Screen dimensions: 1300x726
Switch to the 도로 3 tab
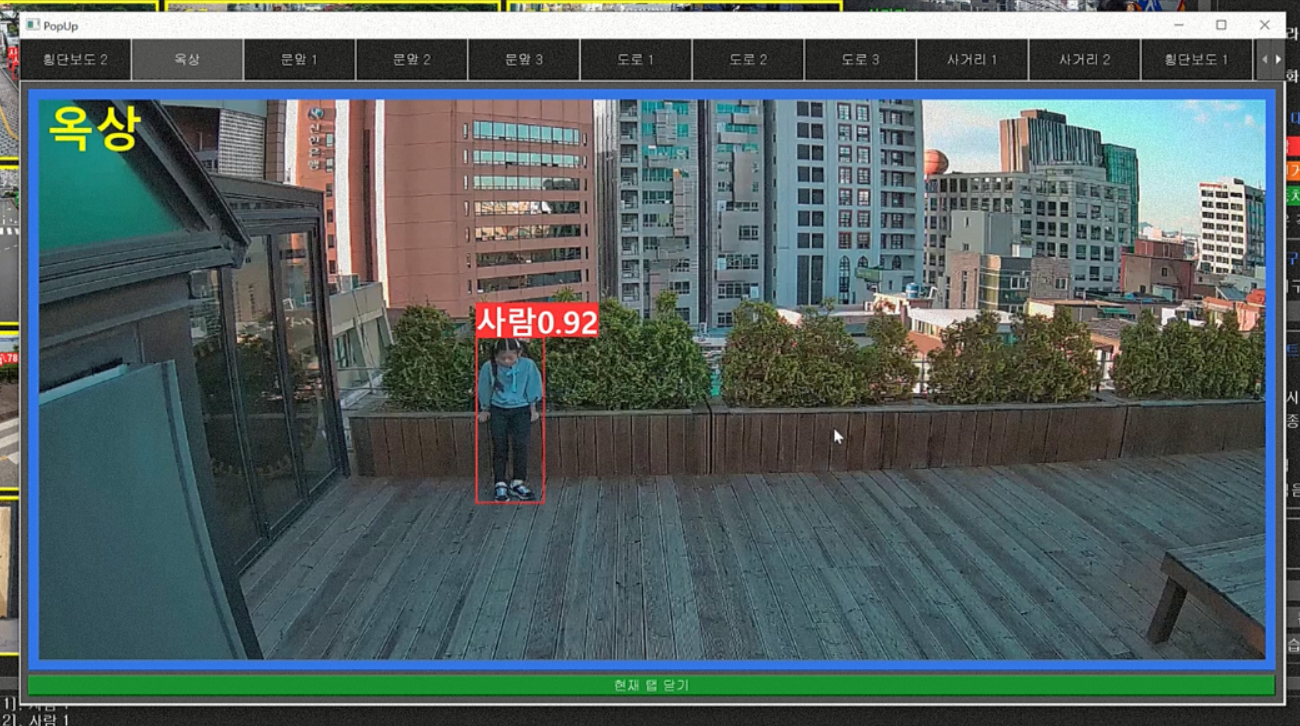860,59
